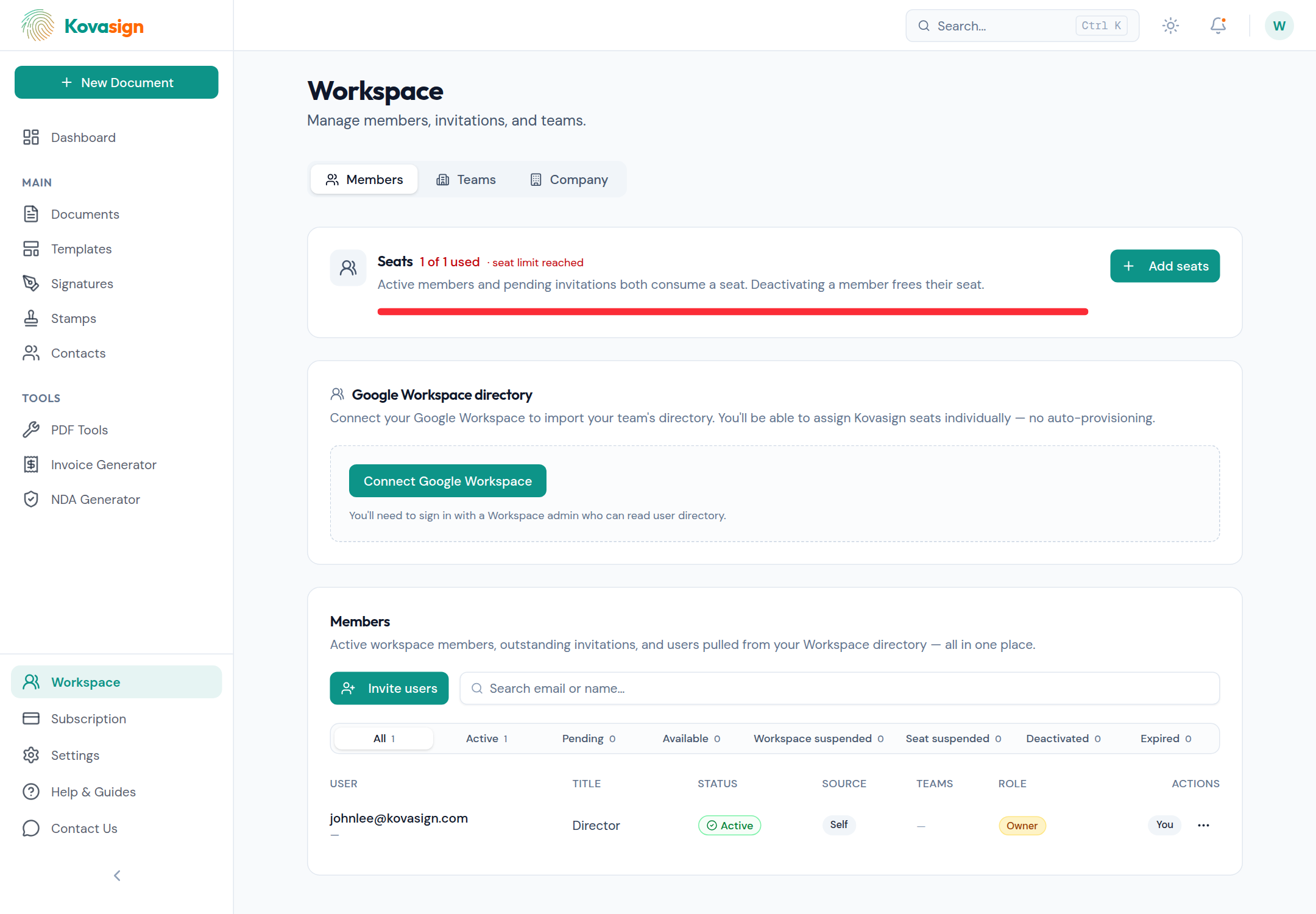Open Settings from the sidebar
1316x914 pixels.
click(116, 756)
